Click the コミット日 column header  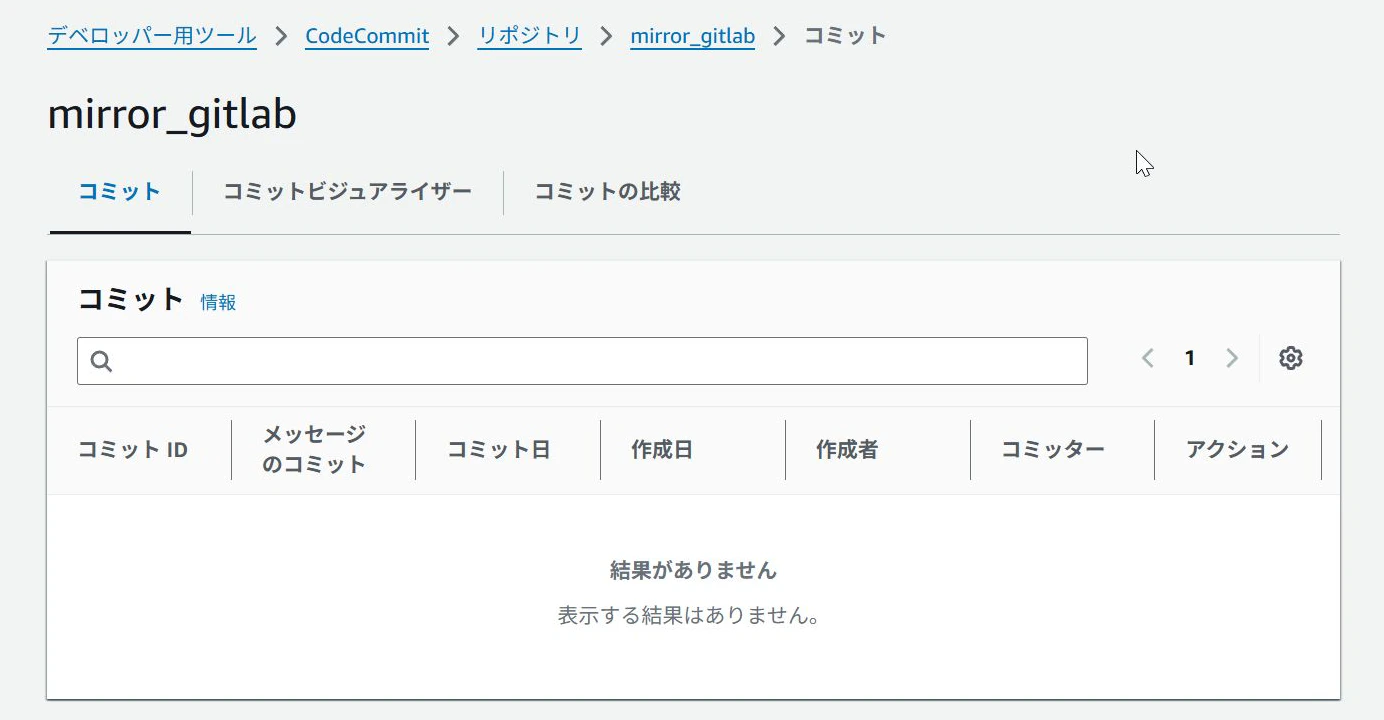click(x=498, y=450)
